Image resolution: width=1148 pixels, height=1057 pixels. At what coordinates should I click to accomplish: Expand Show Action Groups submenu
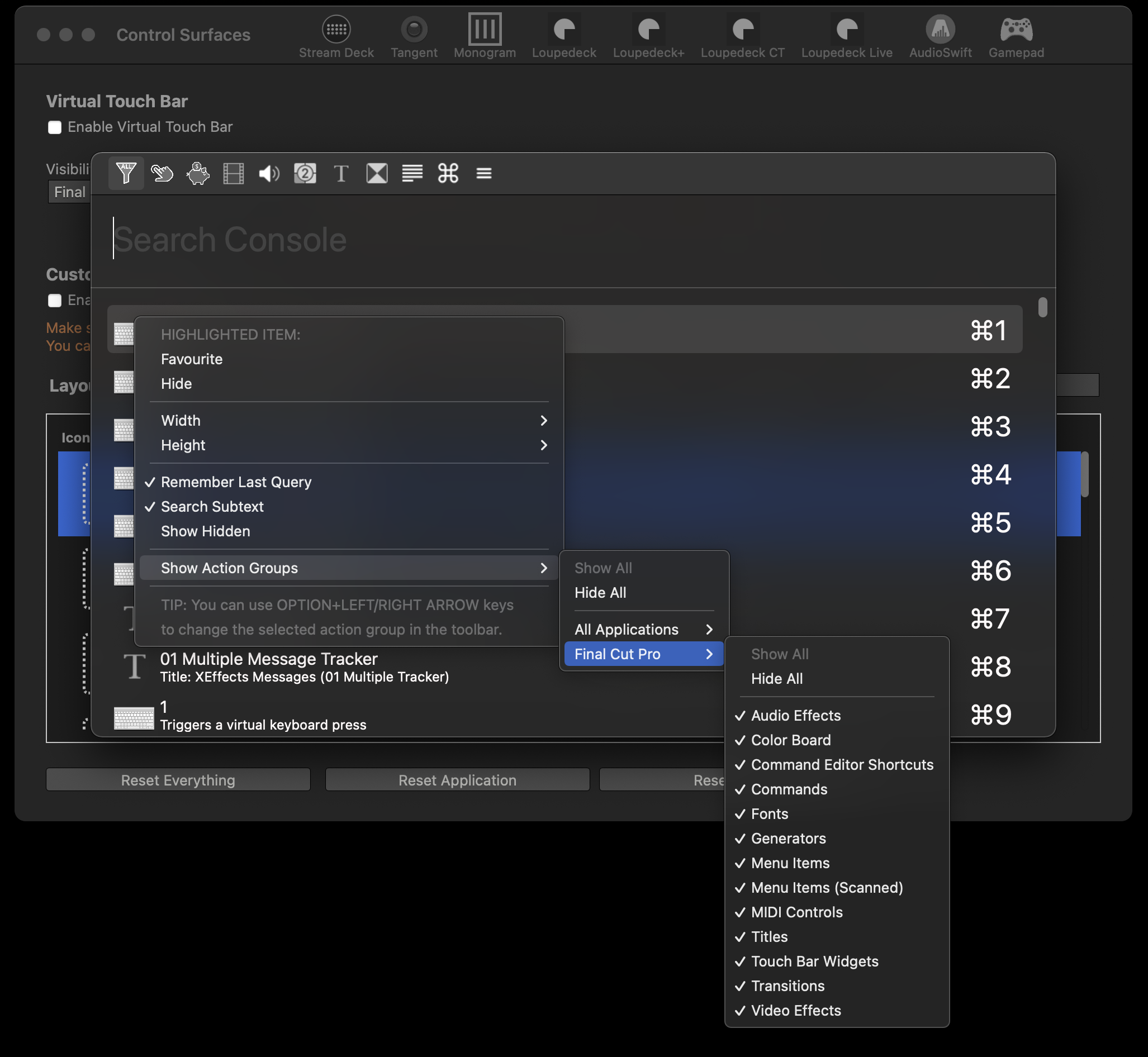pyautogui.click(x=349, y=568)
